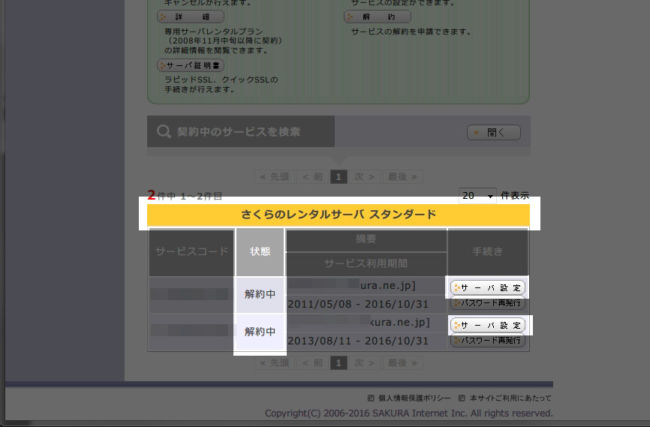Click 解約中 status of the 2011/05/08 service
The width and height of the screenshot is (650, 427).
tap(260, 294)
